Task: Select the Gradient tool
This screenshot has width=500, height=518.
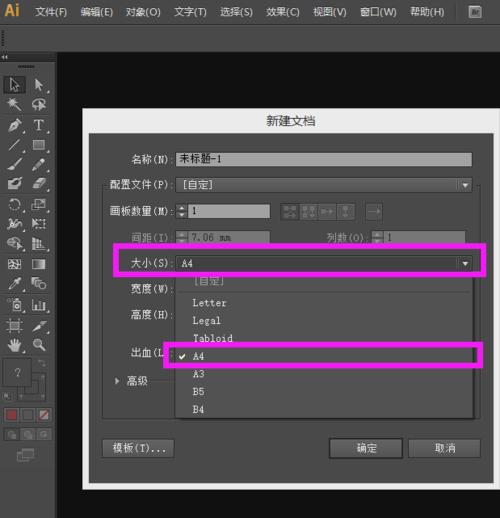Action: [x=39, y=264]
